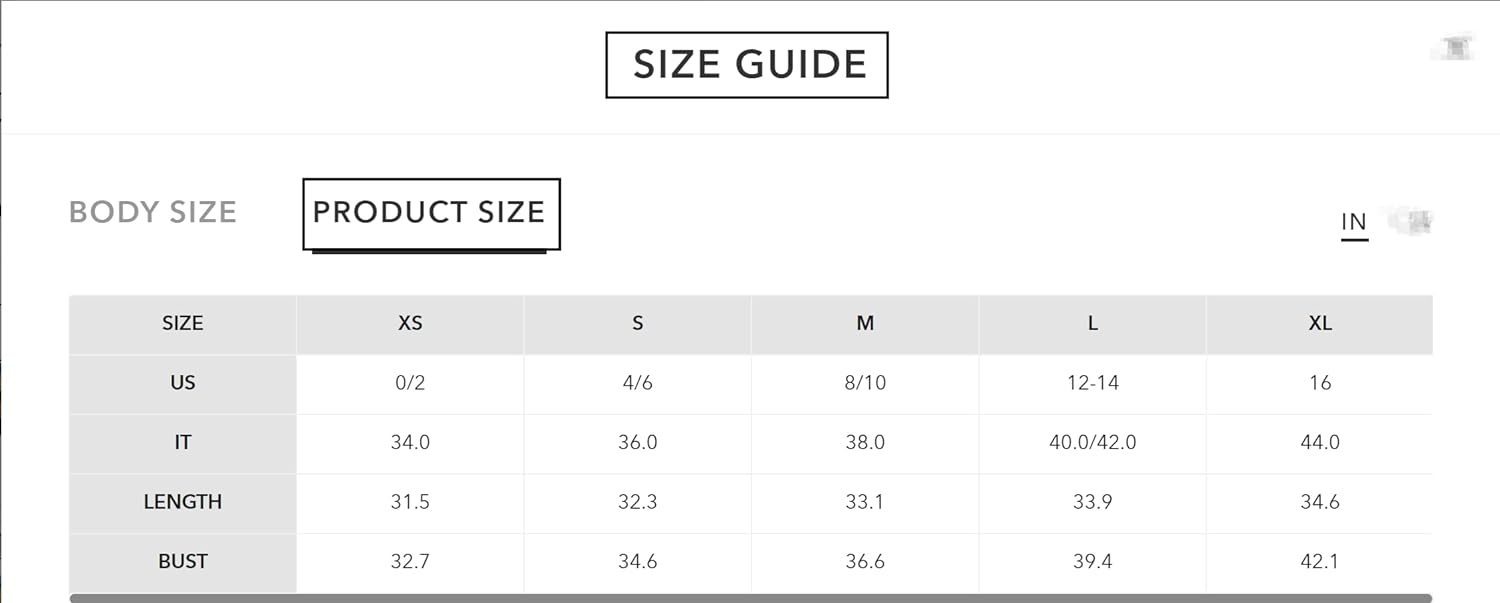This screenshot has width=1500, height=603.
Task: Toggle units to IN
Action: point(1354,222)
